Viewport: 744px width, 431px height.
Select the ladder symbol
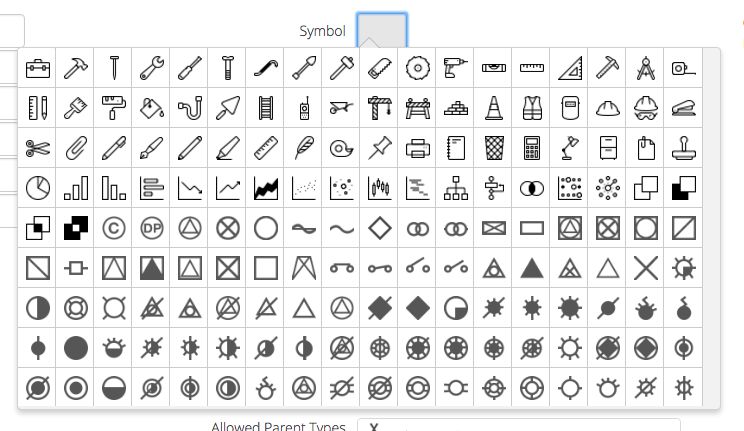(x=266, y=108)
